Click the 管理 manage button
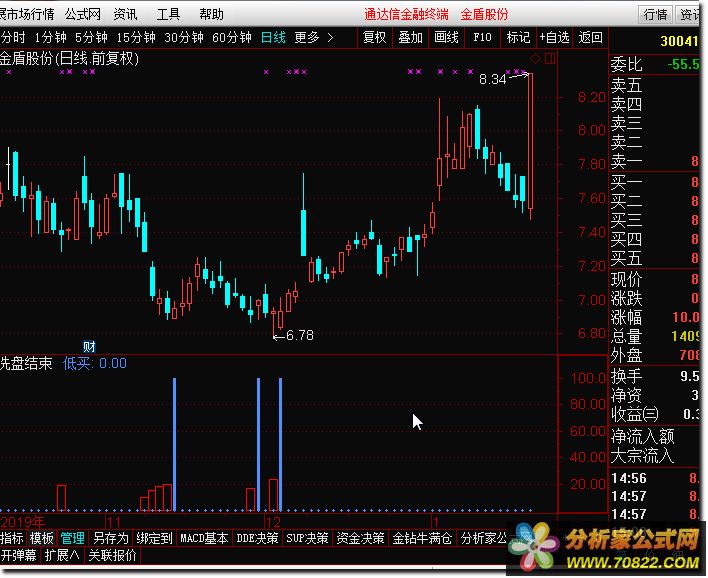The width and height of the screenshot is (708, 578). [72, 538]
